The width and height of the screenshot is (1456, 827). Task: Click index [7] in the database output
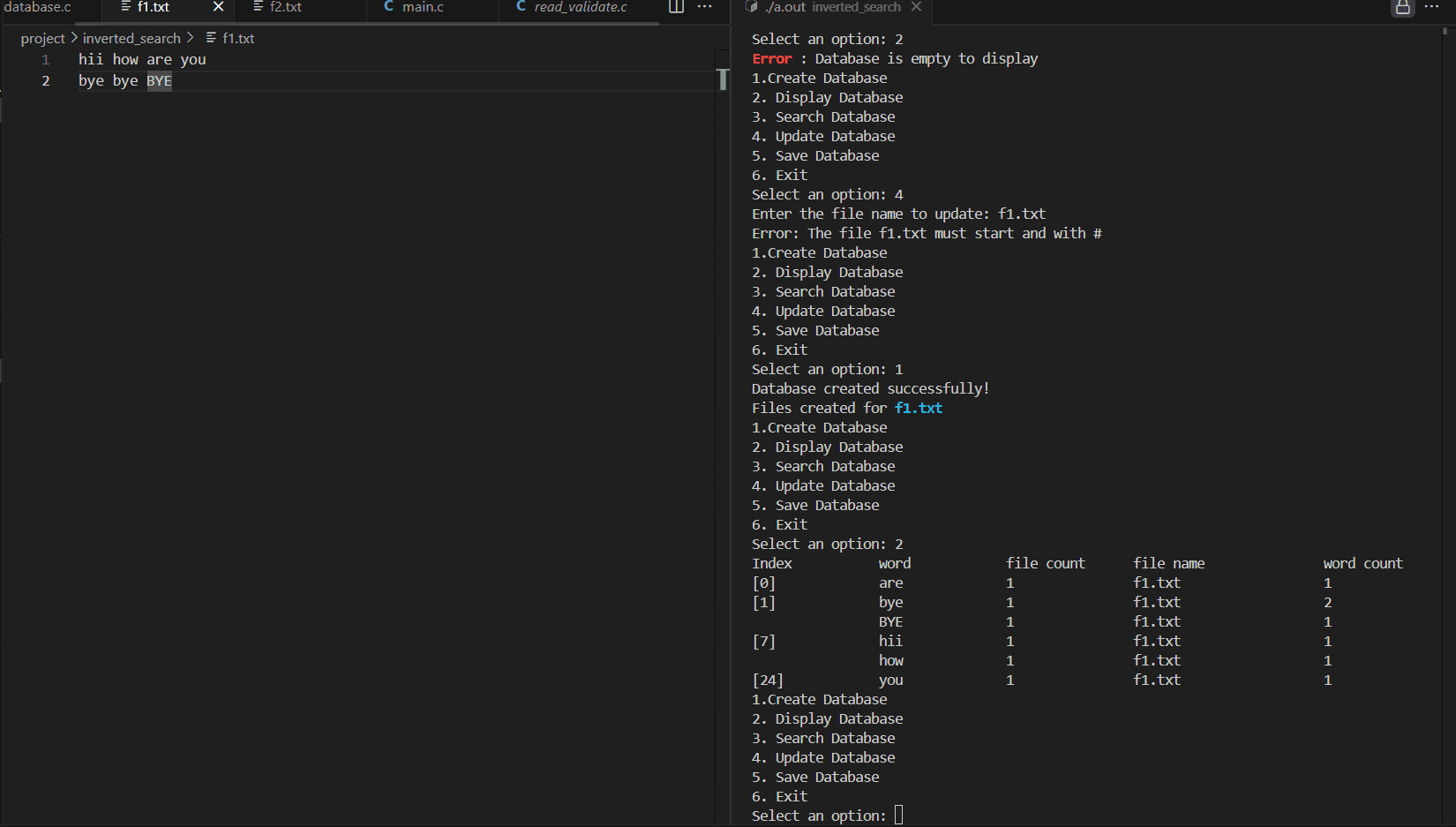pos(764,641)
